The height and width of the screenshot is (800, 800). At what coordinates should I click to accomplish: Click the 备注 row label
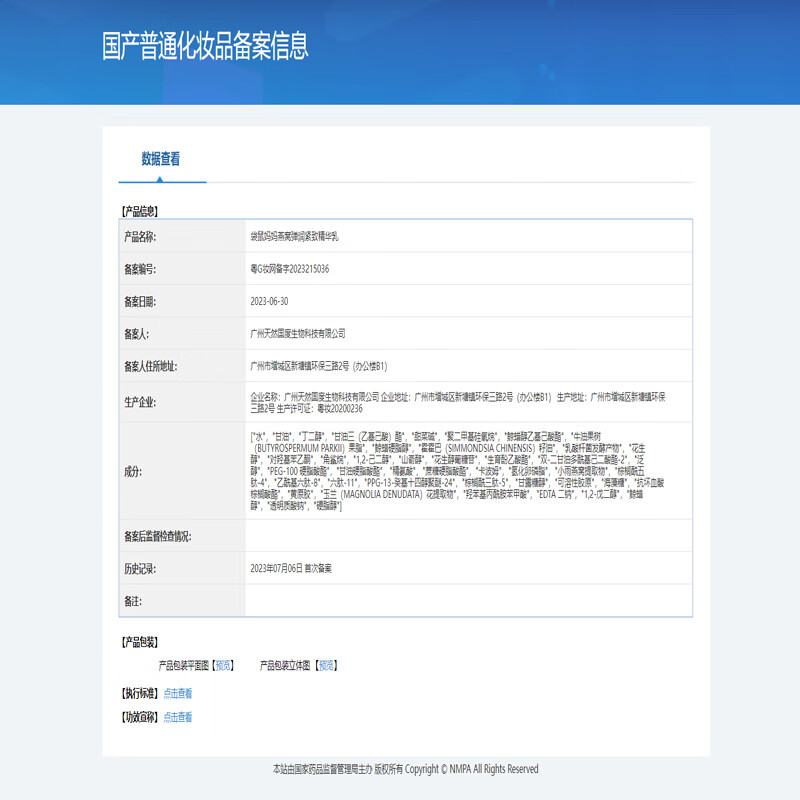click(x=133, y=601)
